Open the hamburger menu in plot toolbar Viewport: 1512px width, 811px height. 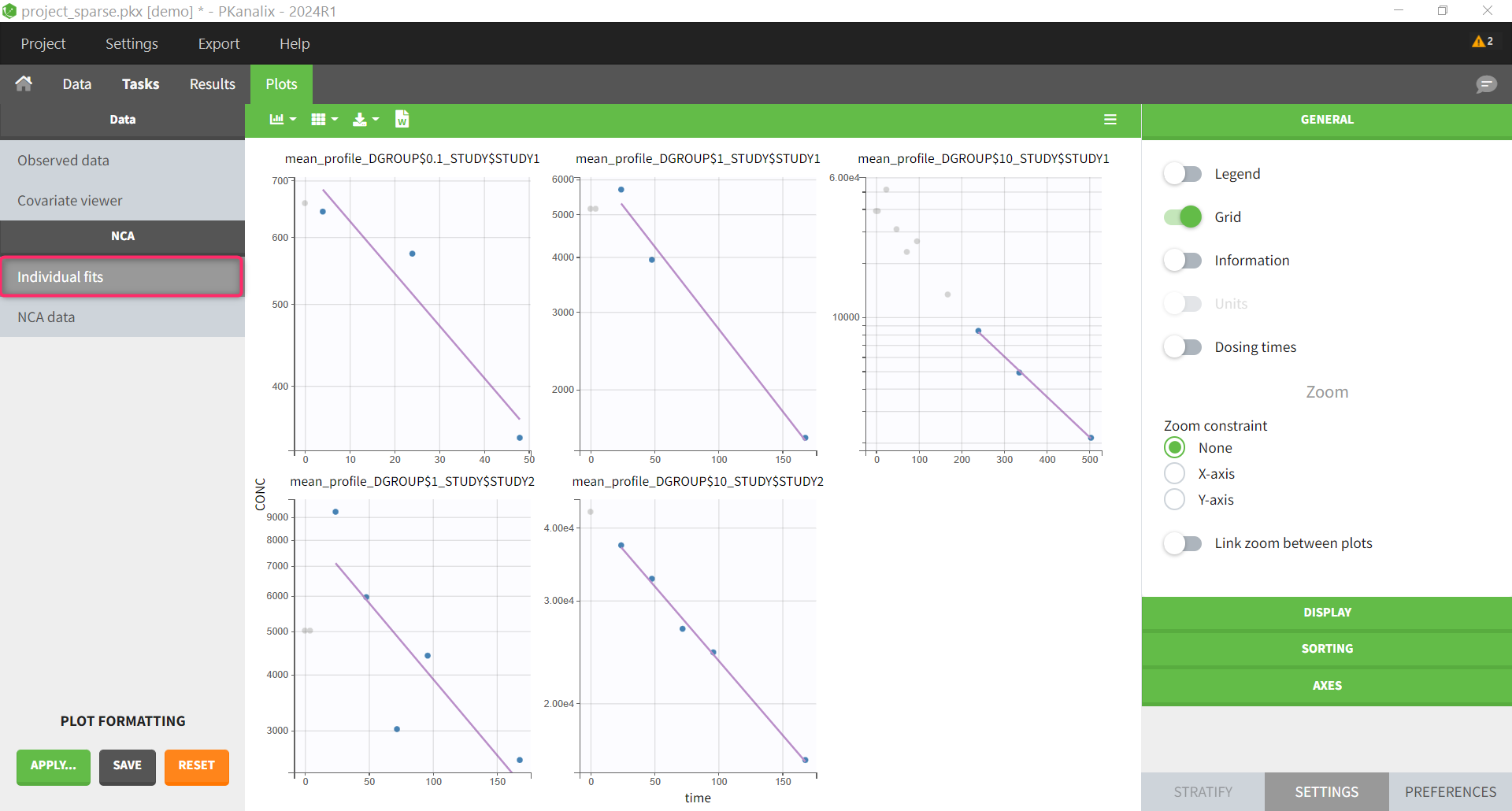click(x=1110, y=120)
